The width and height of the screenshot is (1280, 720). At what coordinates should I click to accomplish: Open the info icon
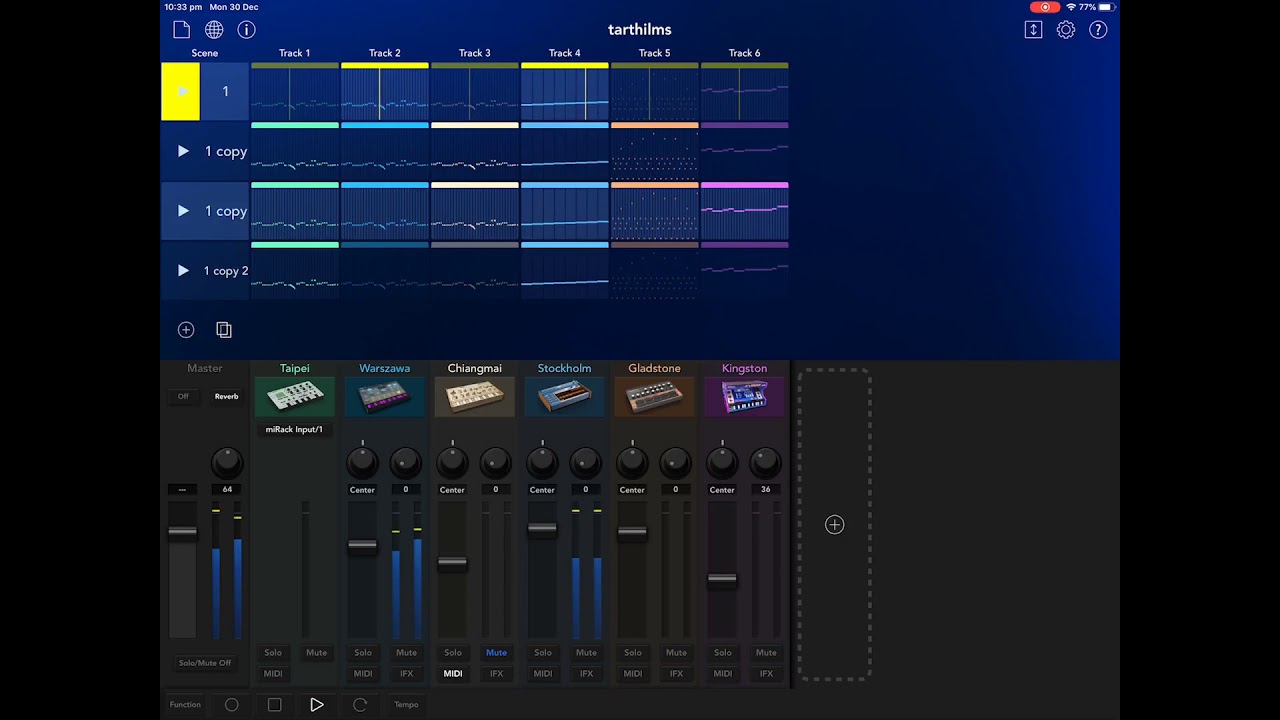coord(246,30)
